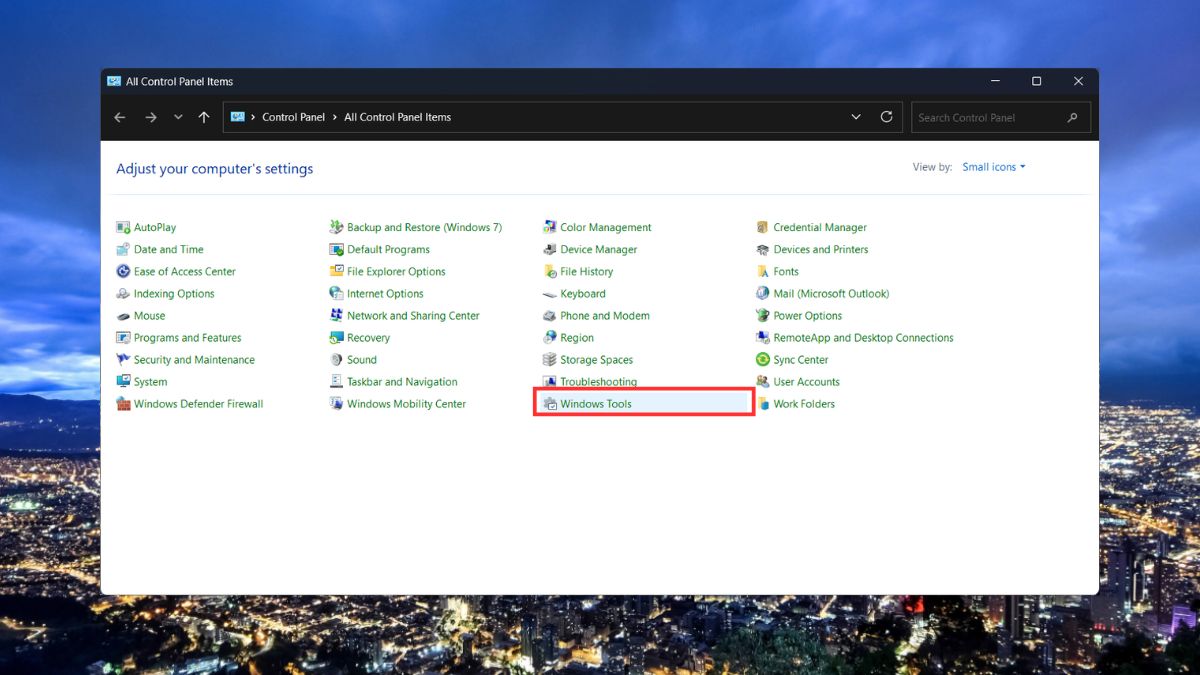Select Control Panel in the breadcrumb

[293, 117]
